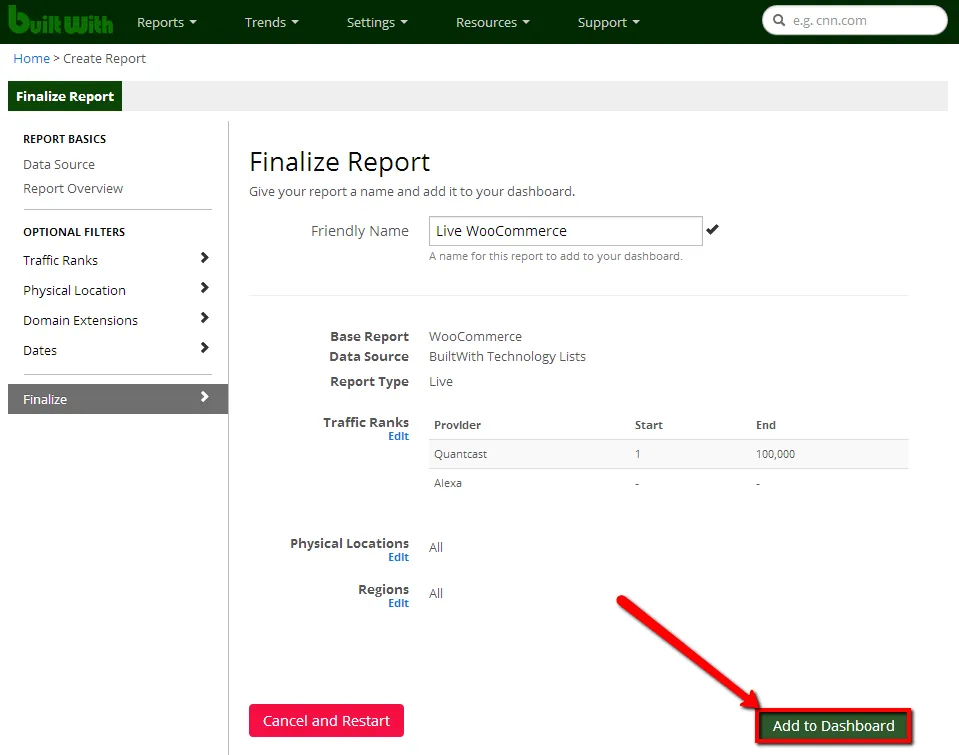959x755 pixels.
Task: Click the checkmark beside Friendly Name
Action: (x=712, y=230)
